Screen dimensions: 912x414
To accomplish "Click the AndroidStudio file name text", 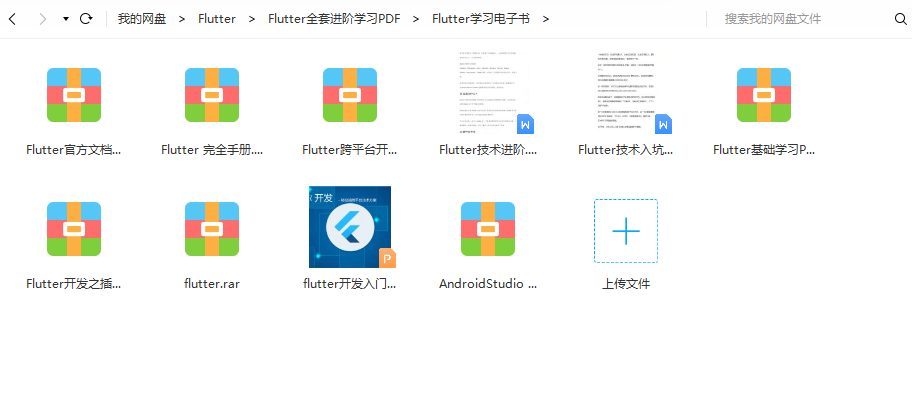I will click(488, 284).
